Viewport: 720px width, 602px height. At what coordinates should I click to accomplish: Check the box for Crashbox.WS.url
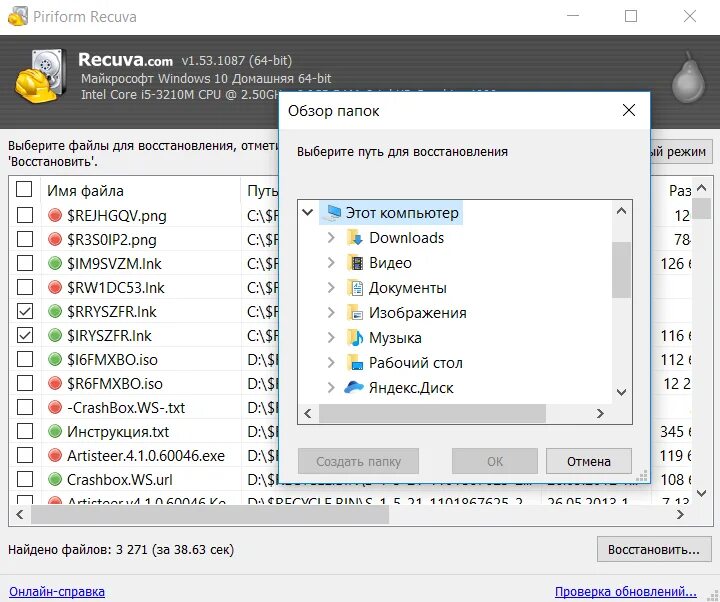pyautogui.click(x=25, y=479)
